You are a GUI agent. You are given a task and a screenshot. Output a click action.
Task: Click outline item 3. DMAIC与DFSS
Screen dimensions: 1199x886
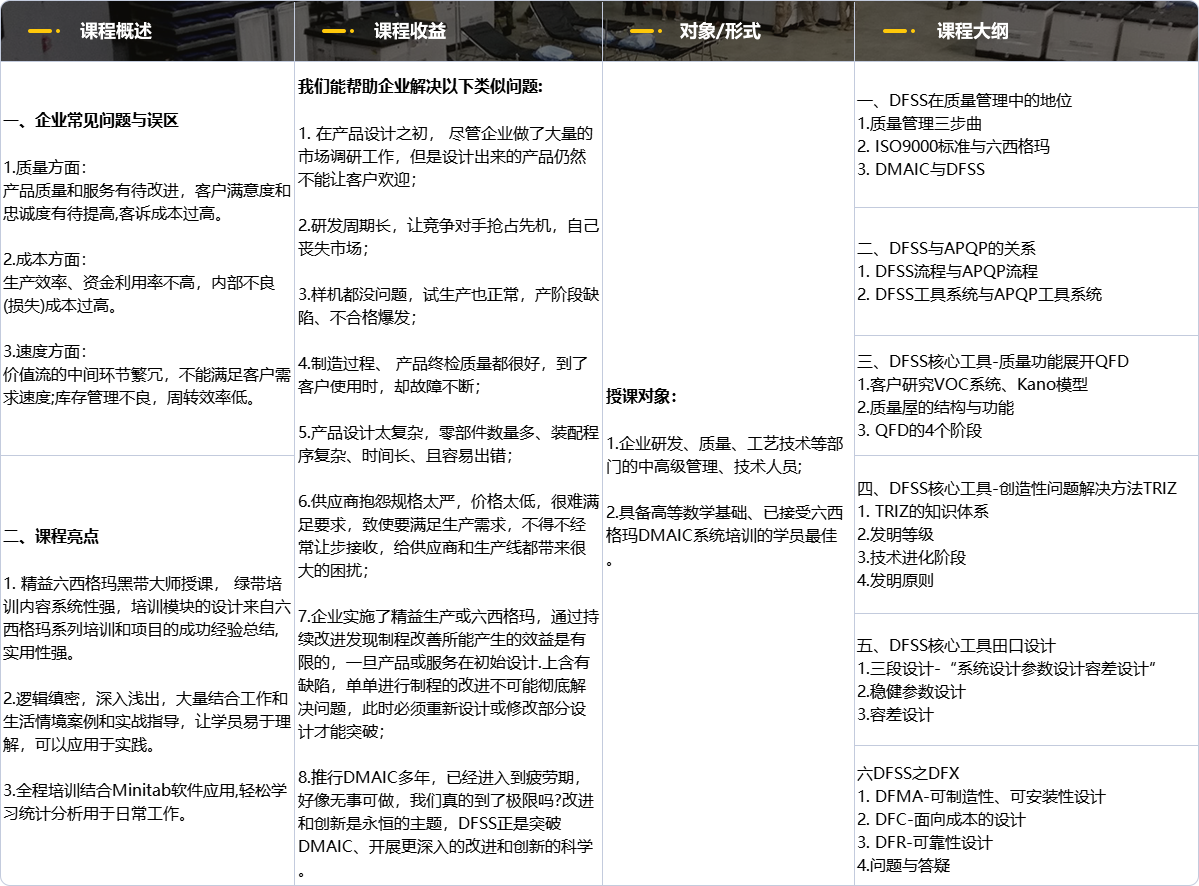tap(921, 169)
